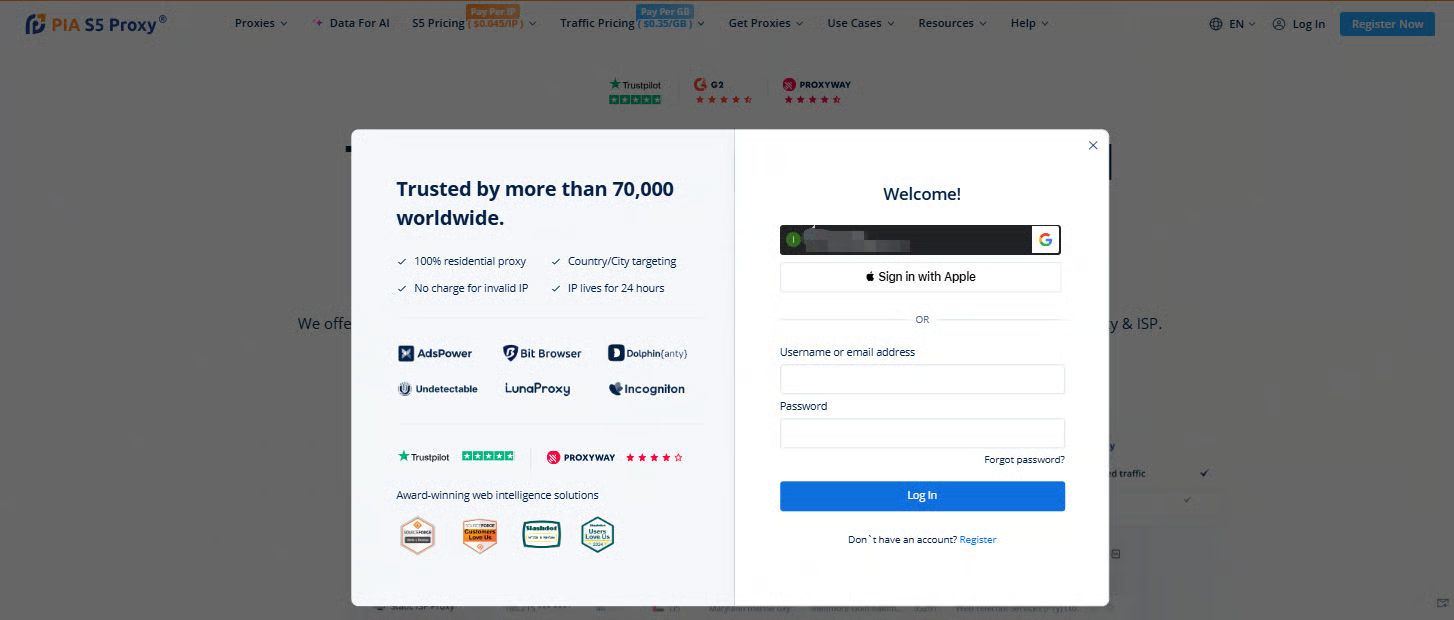Image resolution: width=1454 pixels, height=620 pixels.
Task: Open the Data For AI menu item
Action: point(352,23)
